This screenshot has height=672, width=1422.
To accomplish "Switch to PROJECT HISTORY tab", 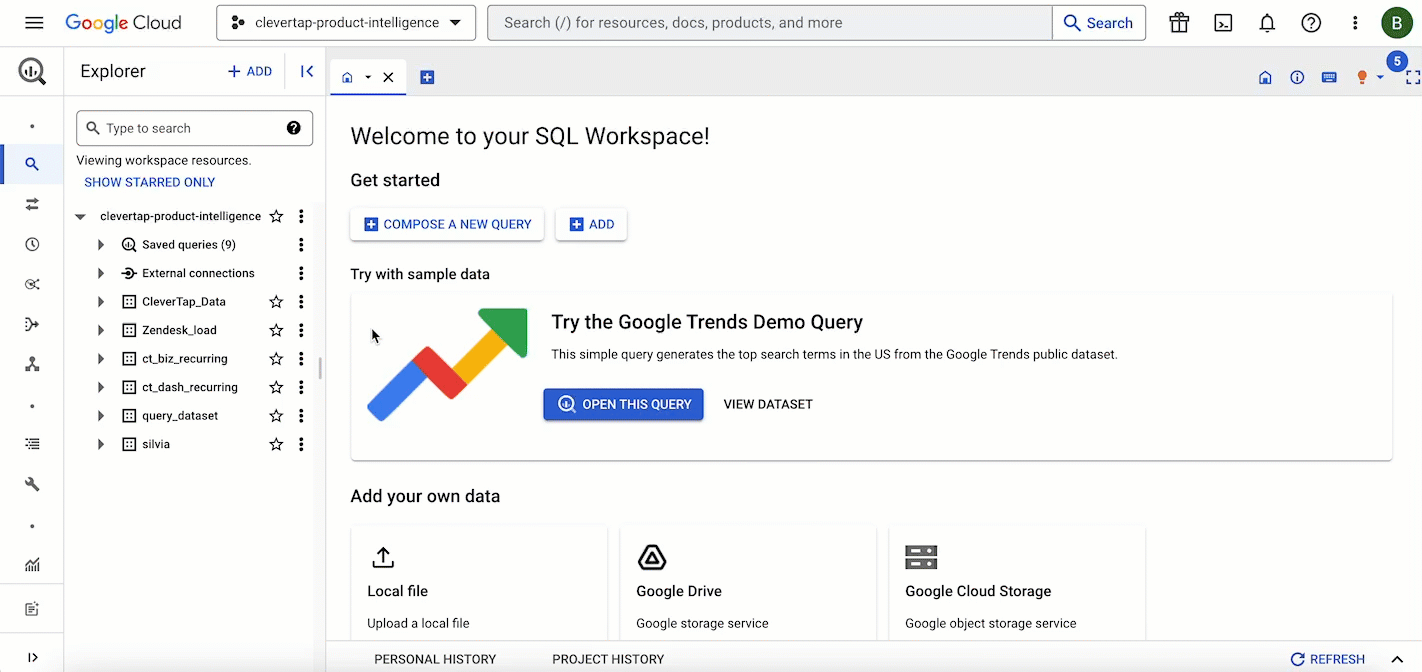I will [x=608, y=659].
